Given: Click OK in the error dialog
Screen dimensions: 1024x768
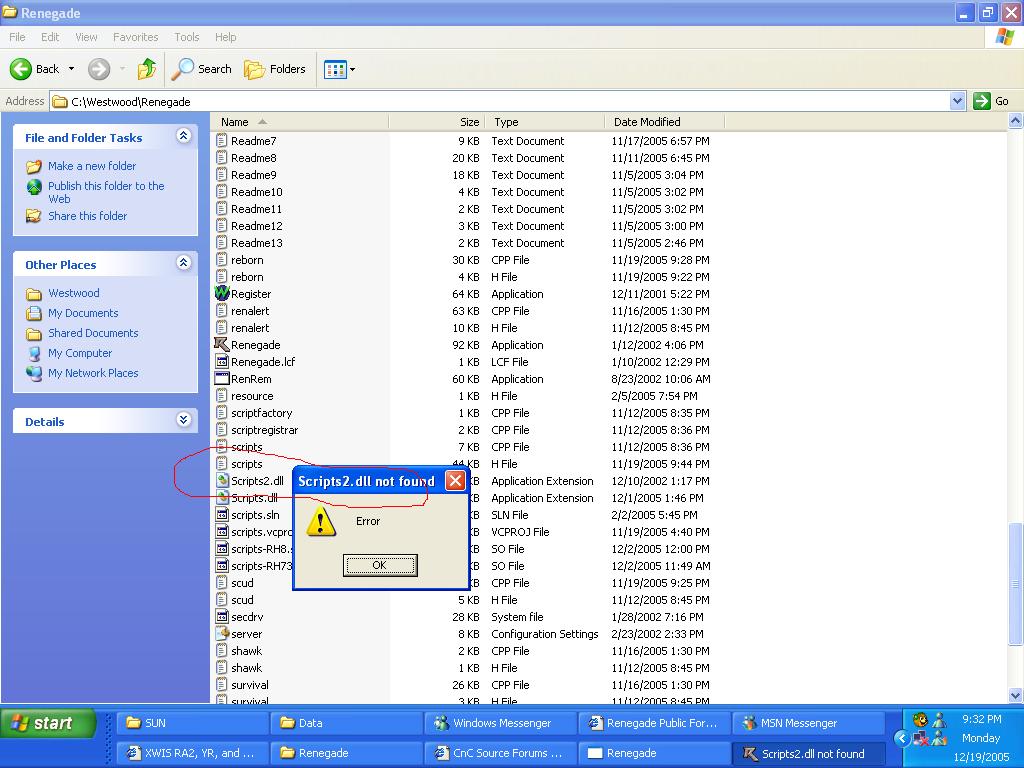Looking at the screenshot, I should tap(379, 565).
